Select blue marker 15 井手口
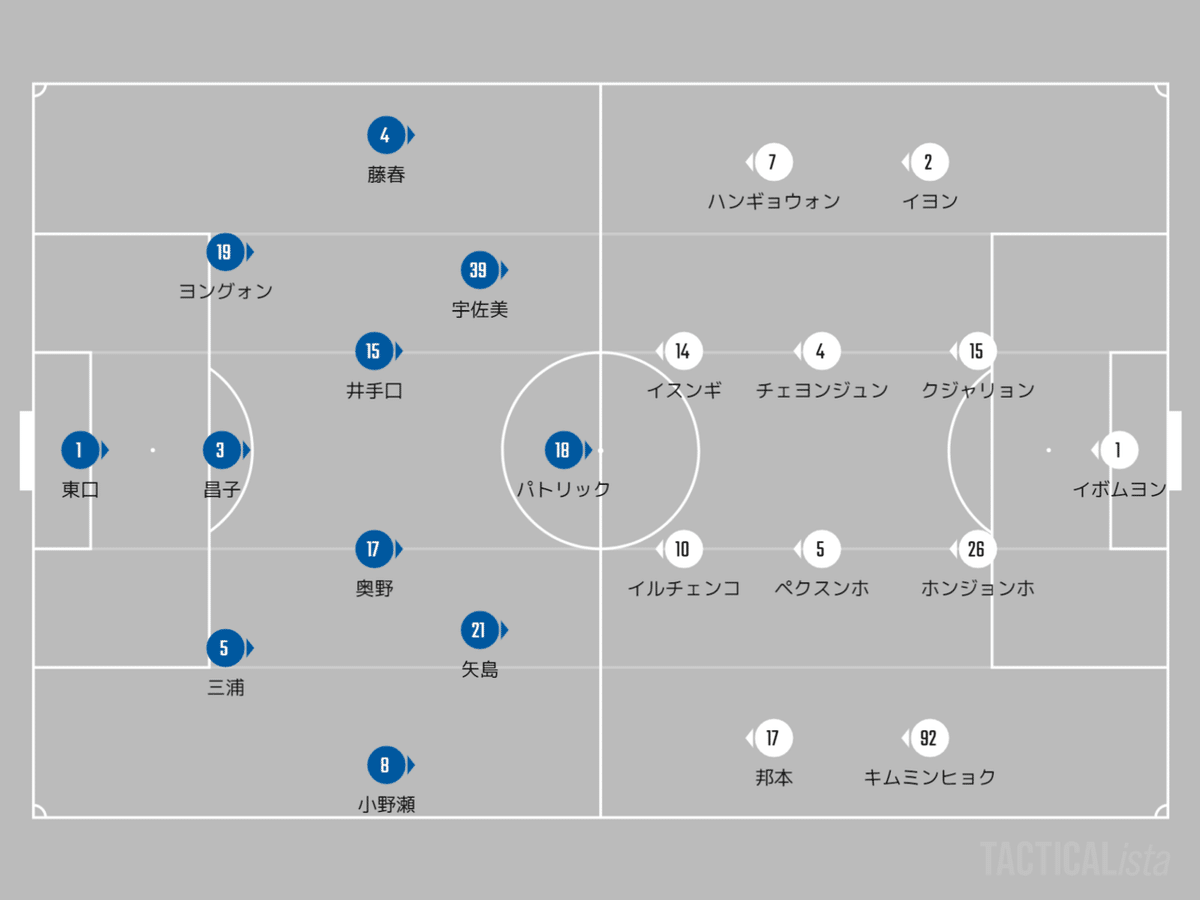The image size is (1200, 900). click(373, 351)
